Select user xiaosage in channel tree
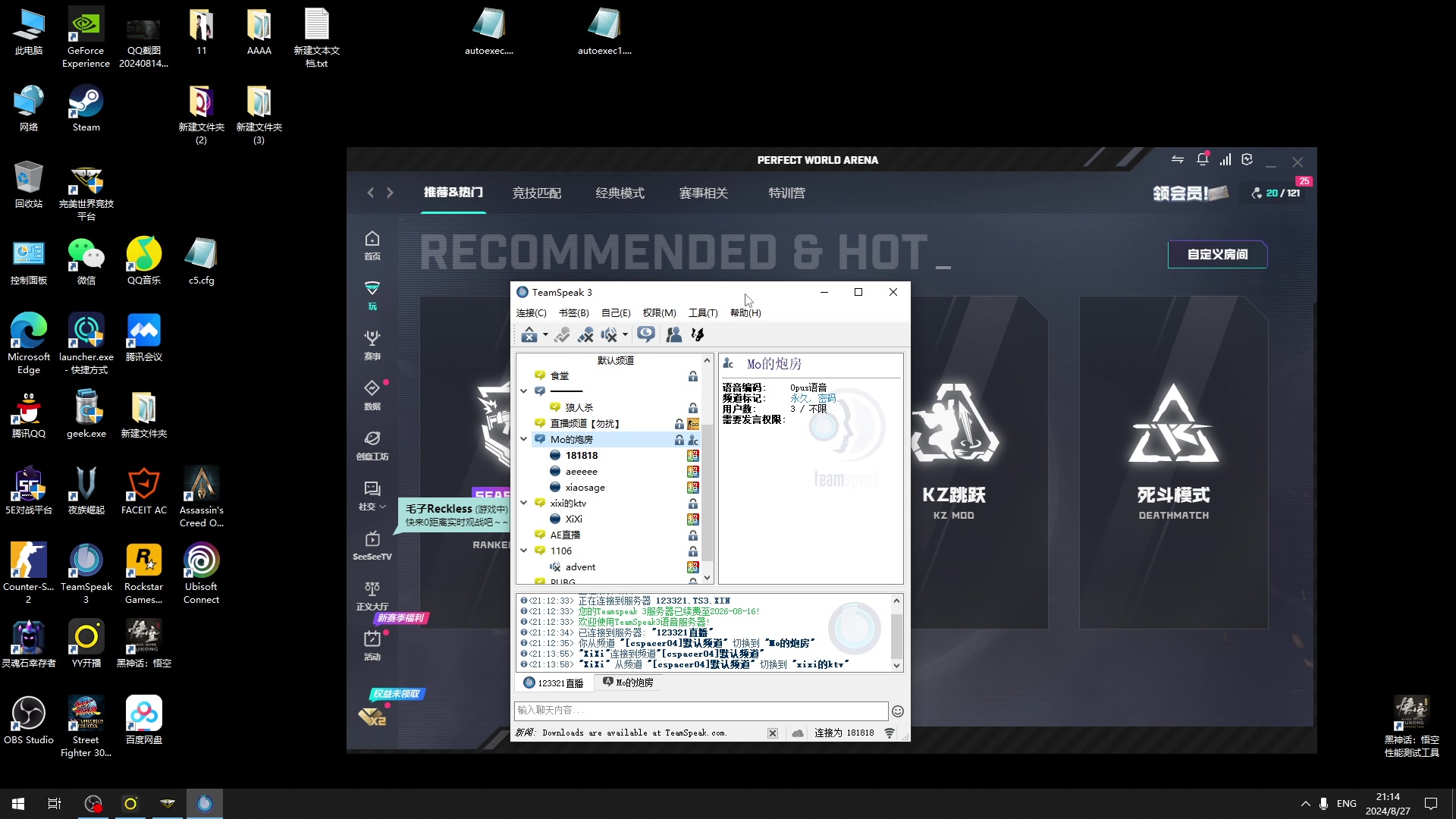Screen dimensions: 1456x819 tap(585, 487)
